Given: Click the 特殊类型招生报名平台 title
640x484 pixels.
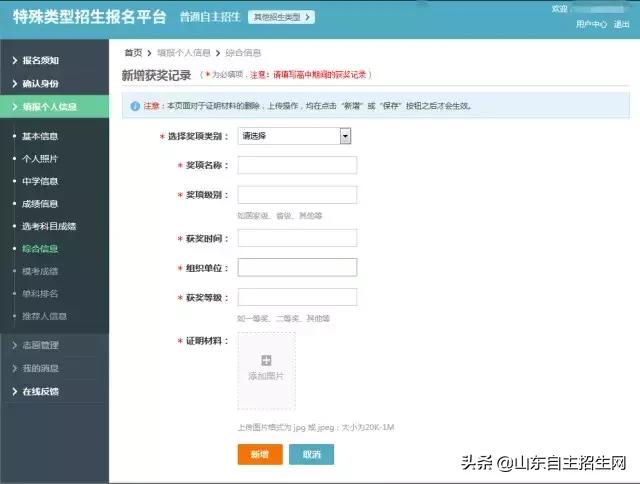Looking at the screenshot, I should tap(90, 17).
